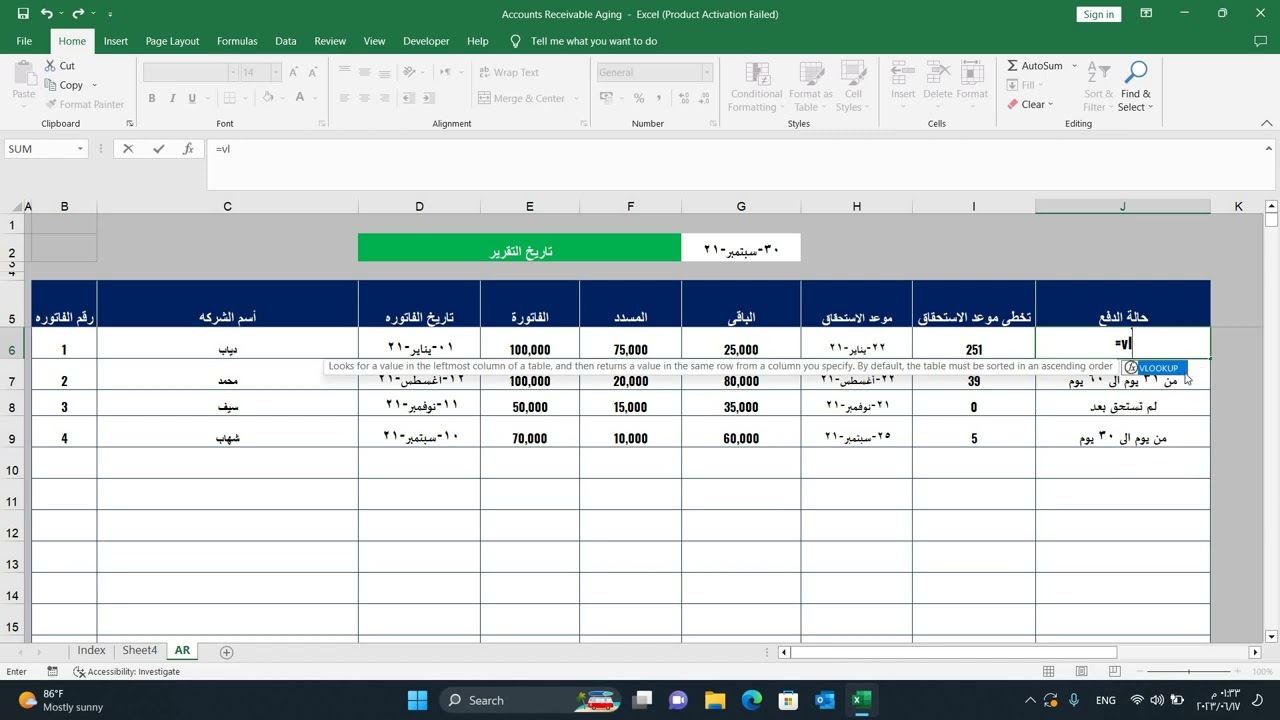Undo the last action
The image size is (1280, 720).
[x=46, y=14]
